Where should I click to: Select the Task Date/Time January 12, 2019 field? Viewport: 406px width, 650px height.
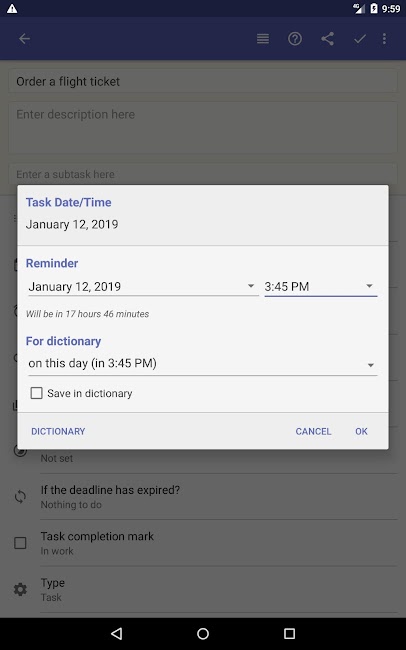pyautogui.click(x=72, y=224)
